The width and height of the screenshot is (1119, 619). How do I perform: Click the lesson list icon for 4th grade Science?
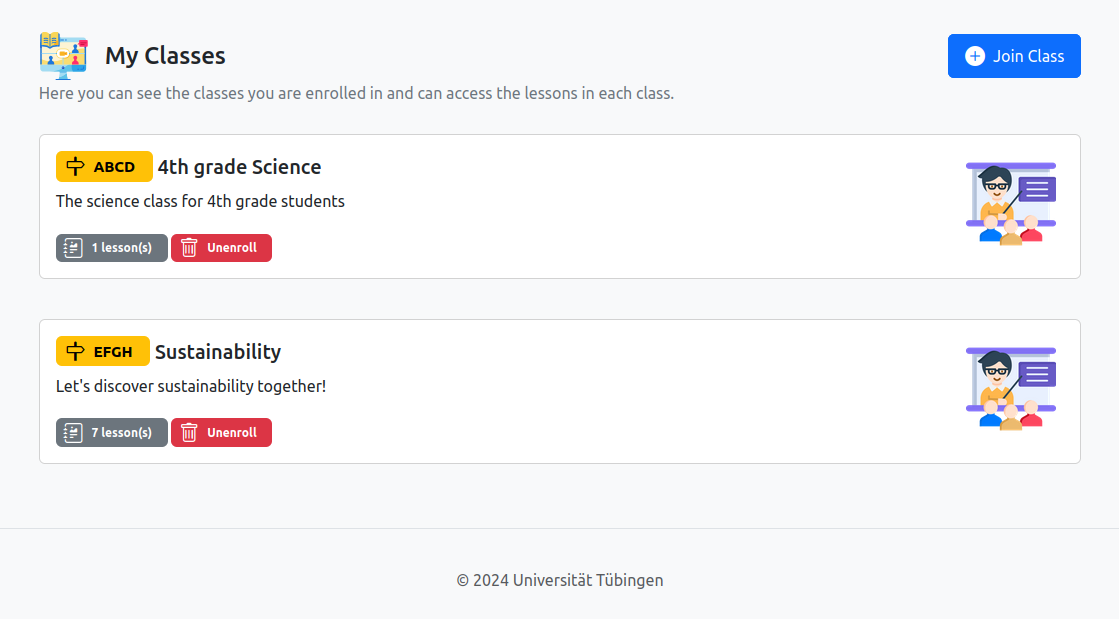point(73,248)
